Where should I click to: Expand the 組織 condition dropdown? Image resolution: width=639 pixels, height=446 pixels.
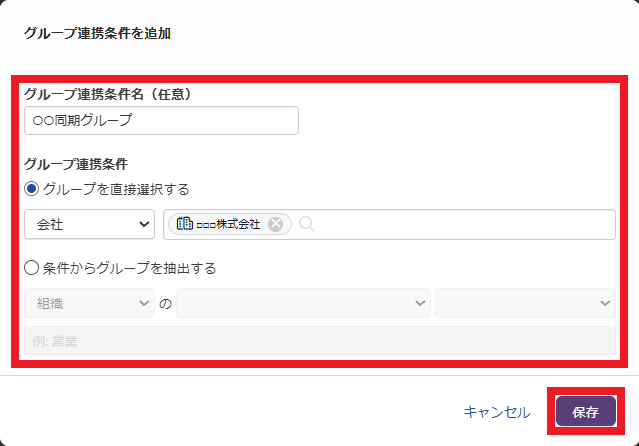88,303
